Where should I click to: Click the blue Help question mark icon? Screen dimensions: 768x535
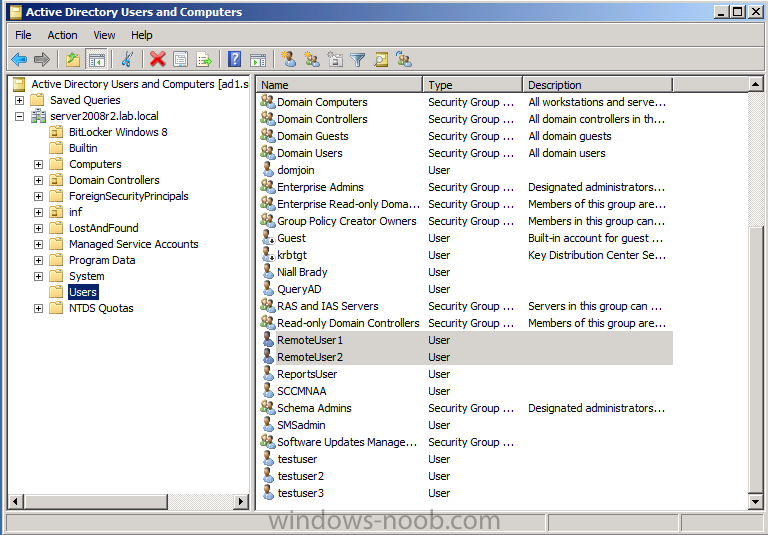click(235, 60)
